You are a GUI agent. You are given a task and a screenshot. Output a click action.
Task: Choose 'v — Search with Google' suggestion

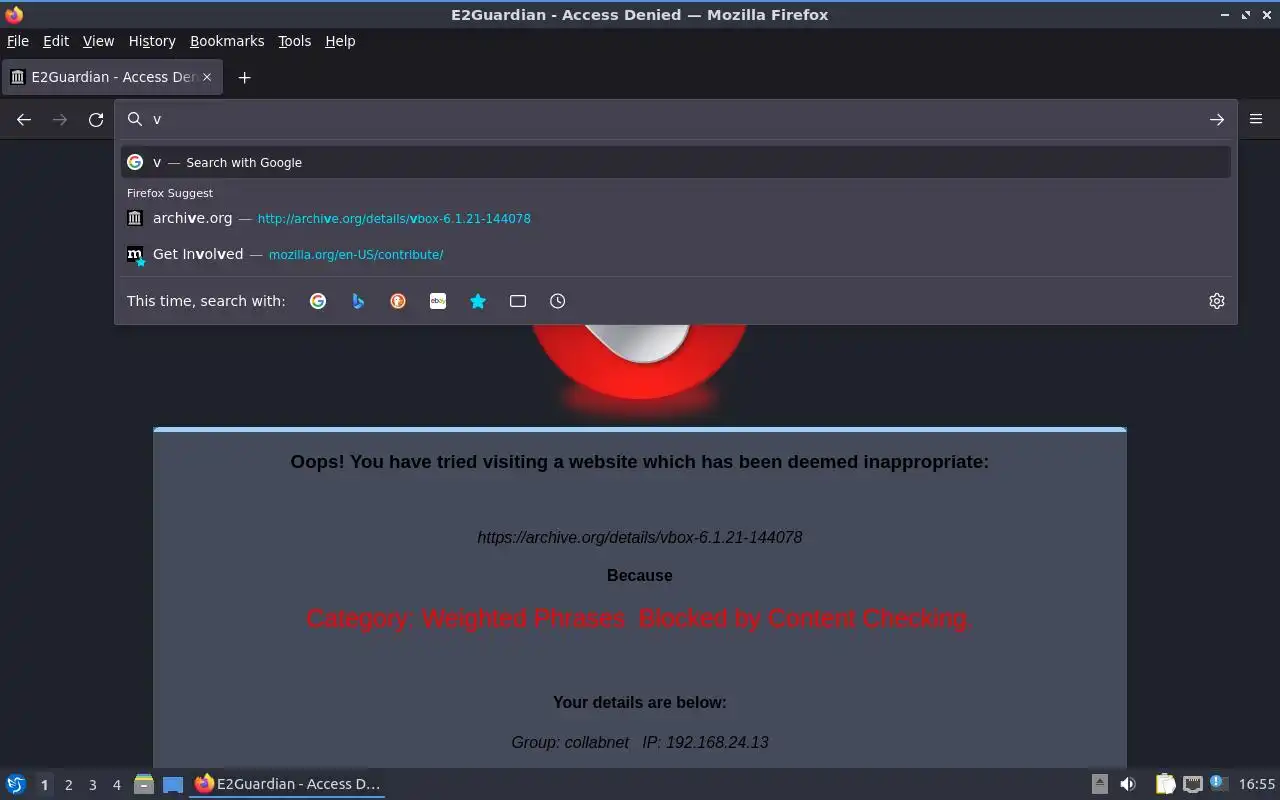tap(676, 162)
